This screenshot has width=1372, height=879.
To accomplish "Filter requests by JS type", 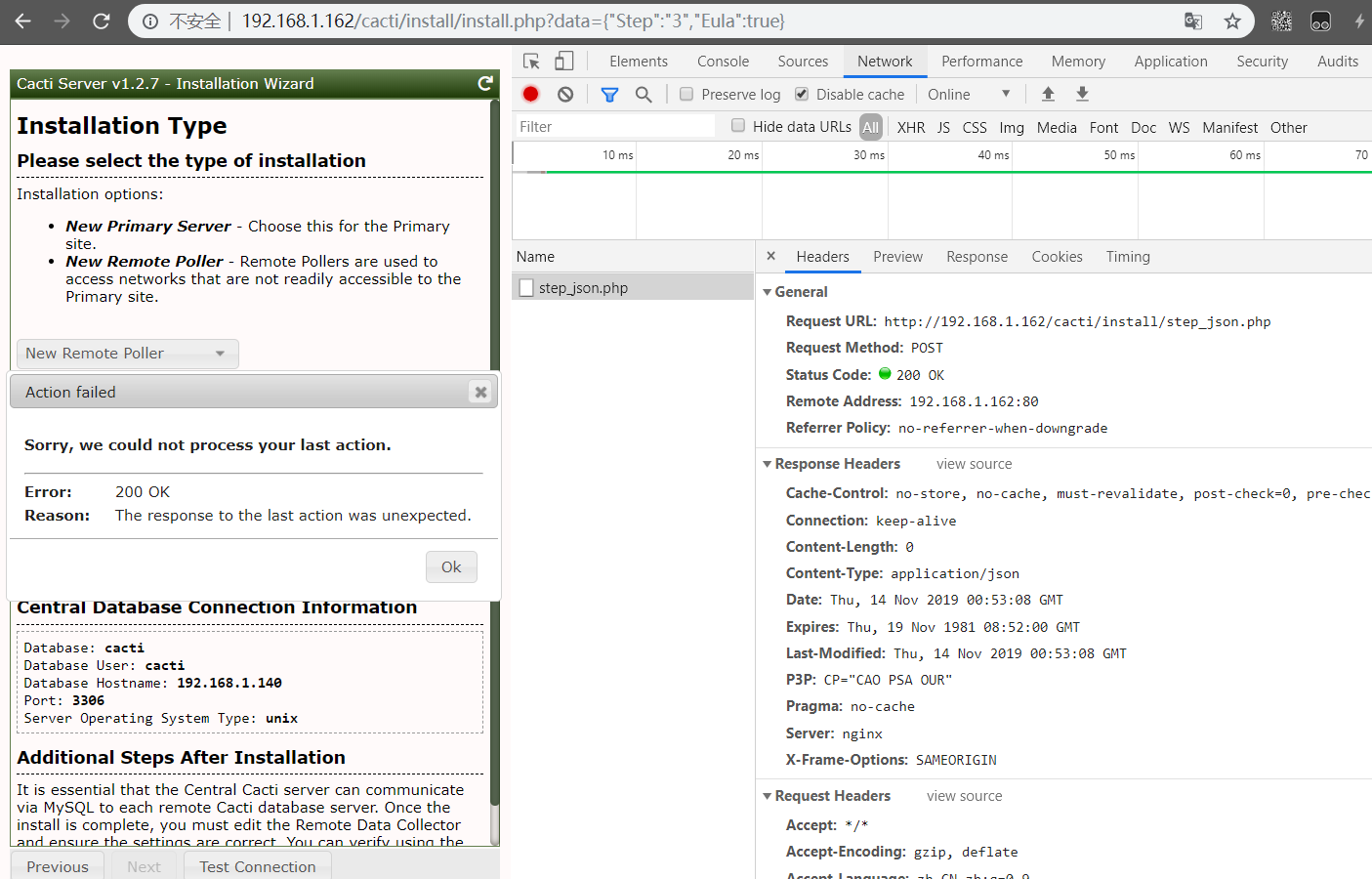I will point(943,127).
